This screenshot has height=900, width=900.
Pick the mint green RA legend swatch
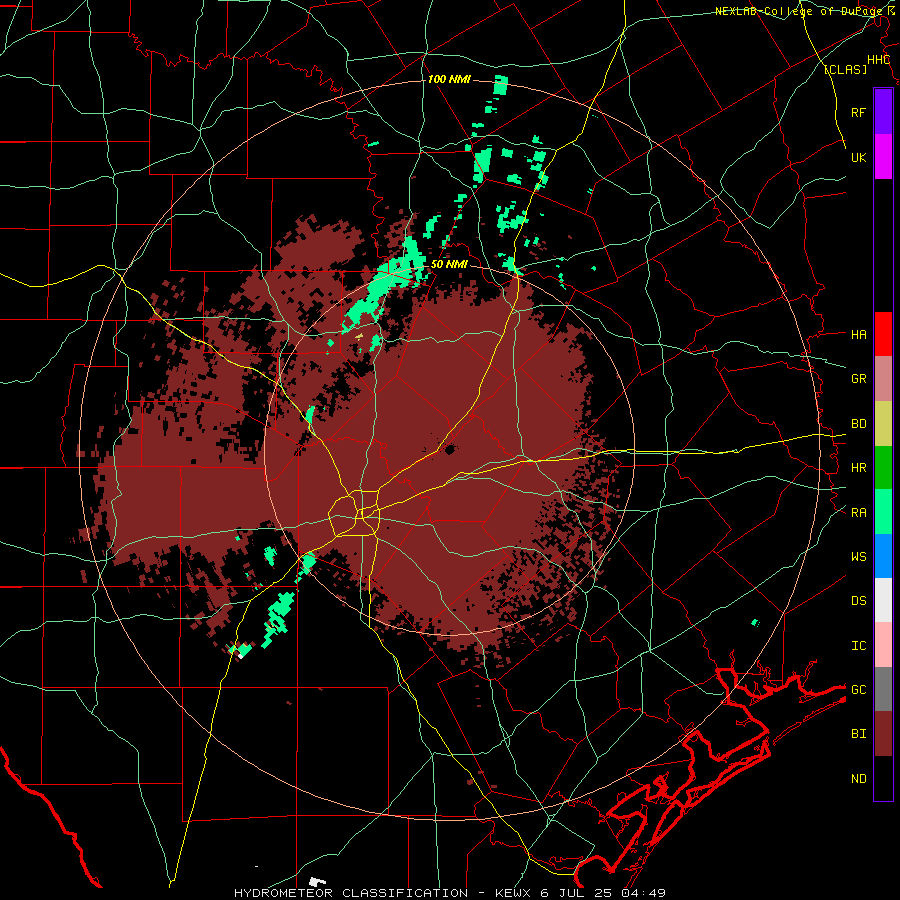click(x=883, y=512)
